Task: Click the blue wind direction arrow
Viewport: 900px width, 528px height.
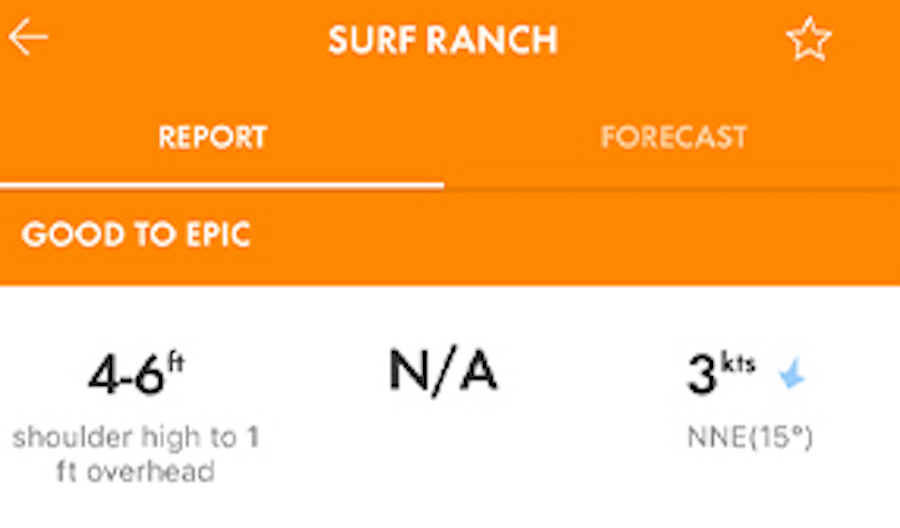Action: tap(793, 375)
